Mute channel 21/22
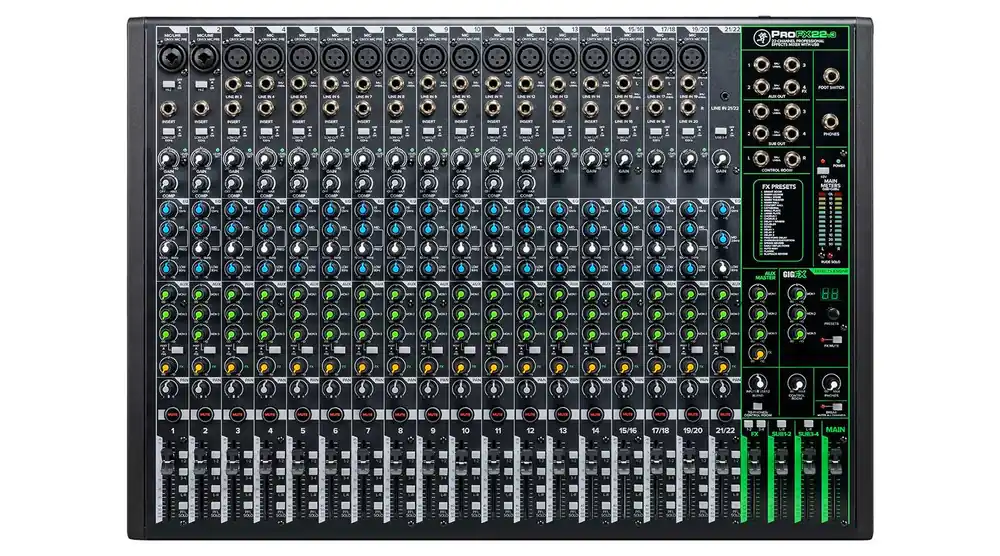 coord(725,414)
